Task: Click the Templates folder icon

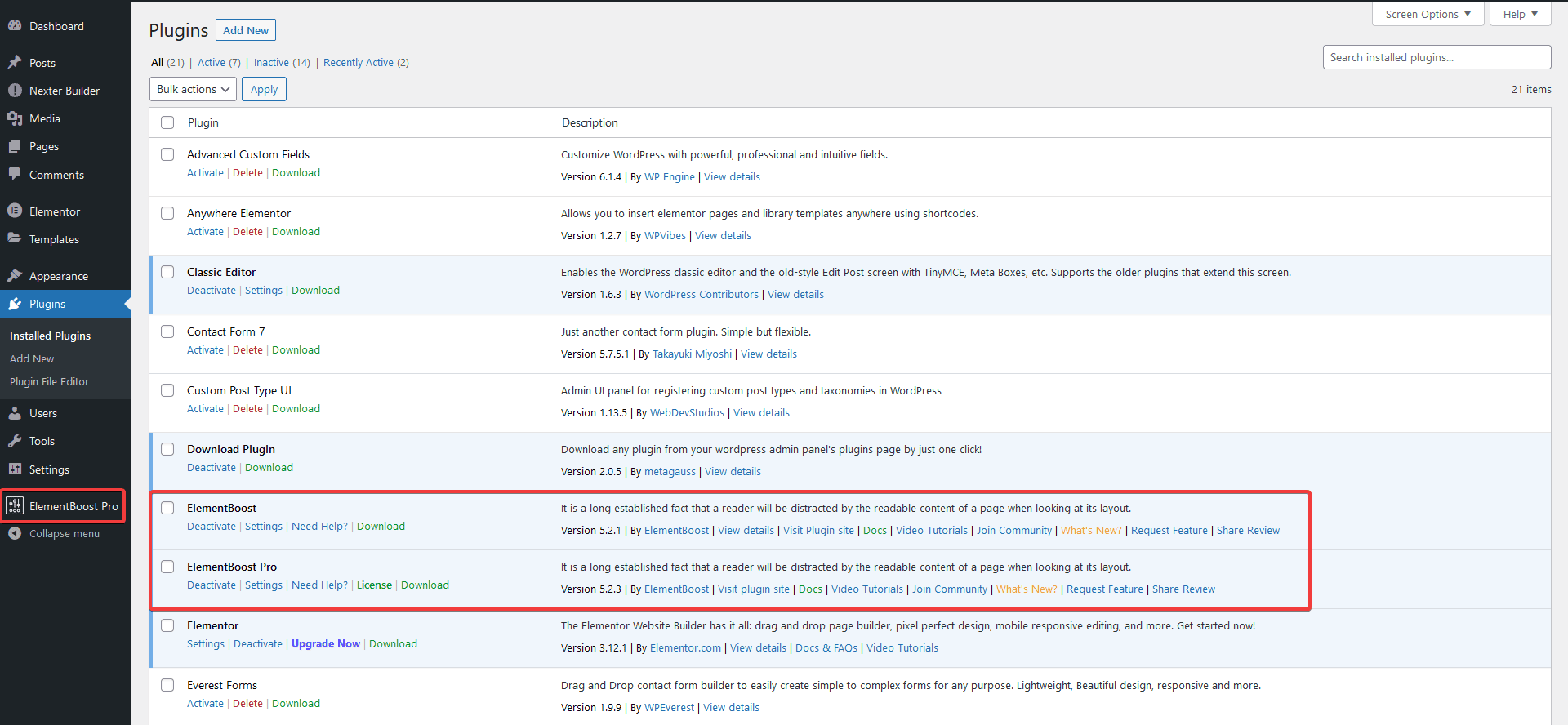Action: 15,239
